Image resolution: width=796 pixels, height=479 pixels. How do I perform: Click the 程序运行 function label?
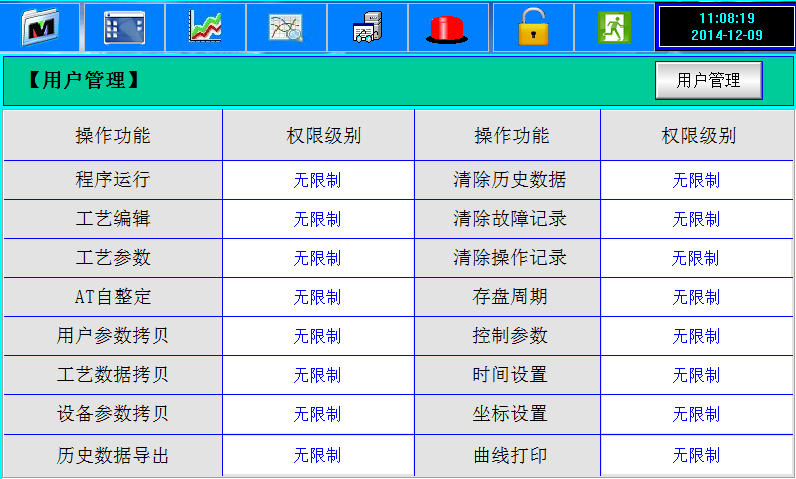point(113,180)
